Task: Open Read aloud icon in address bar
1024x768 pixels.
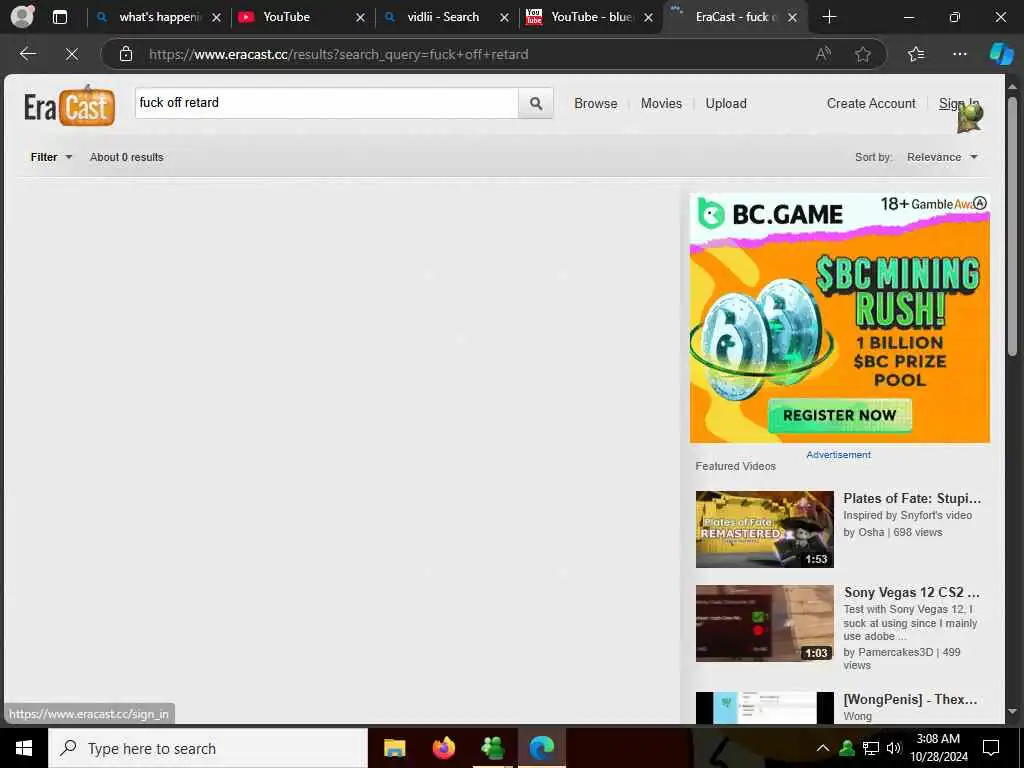Action: click(824, 54)
